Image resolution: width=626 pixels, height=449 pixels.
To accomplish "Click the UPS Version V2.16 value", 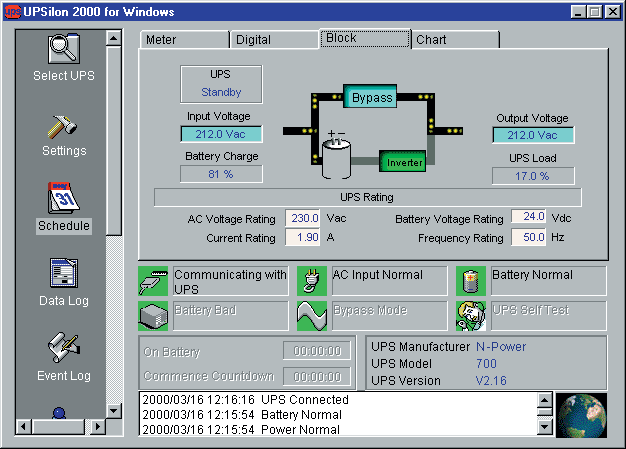I will [491, 380].
